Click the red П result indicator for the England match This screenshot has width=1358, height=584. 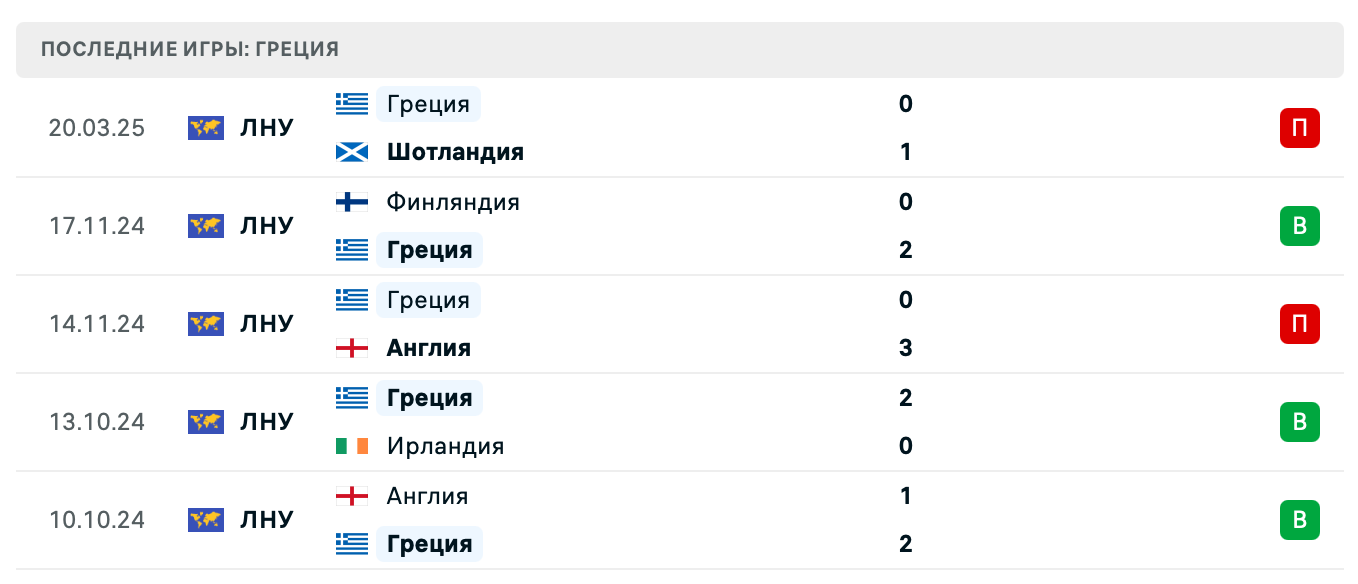click(1299, 324)
